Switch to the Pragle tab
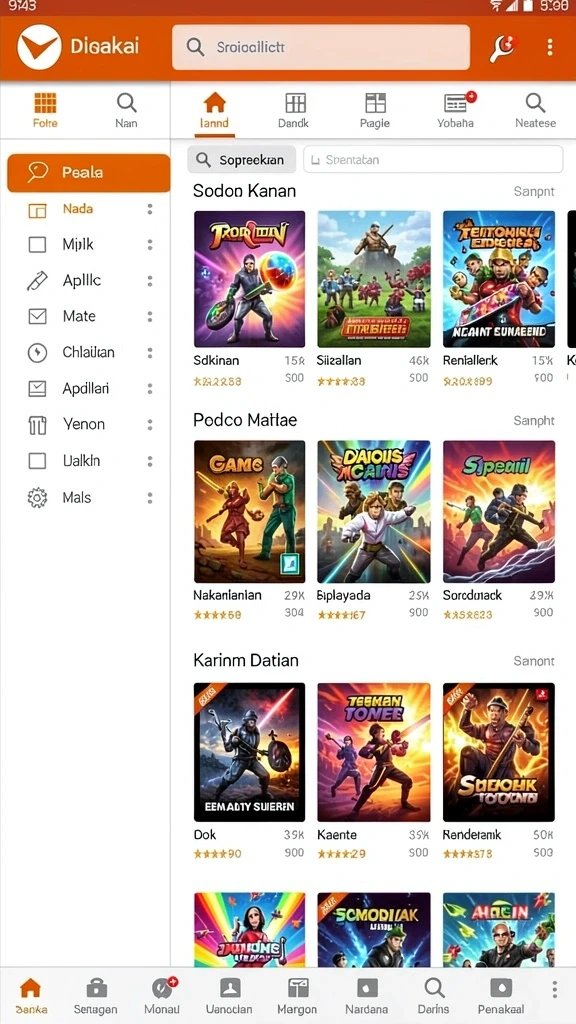The height and width of the screenshot is (1024, 576). 375,110
